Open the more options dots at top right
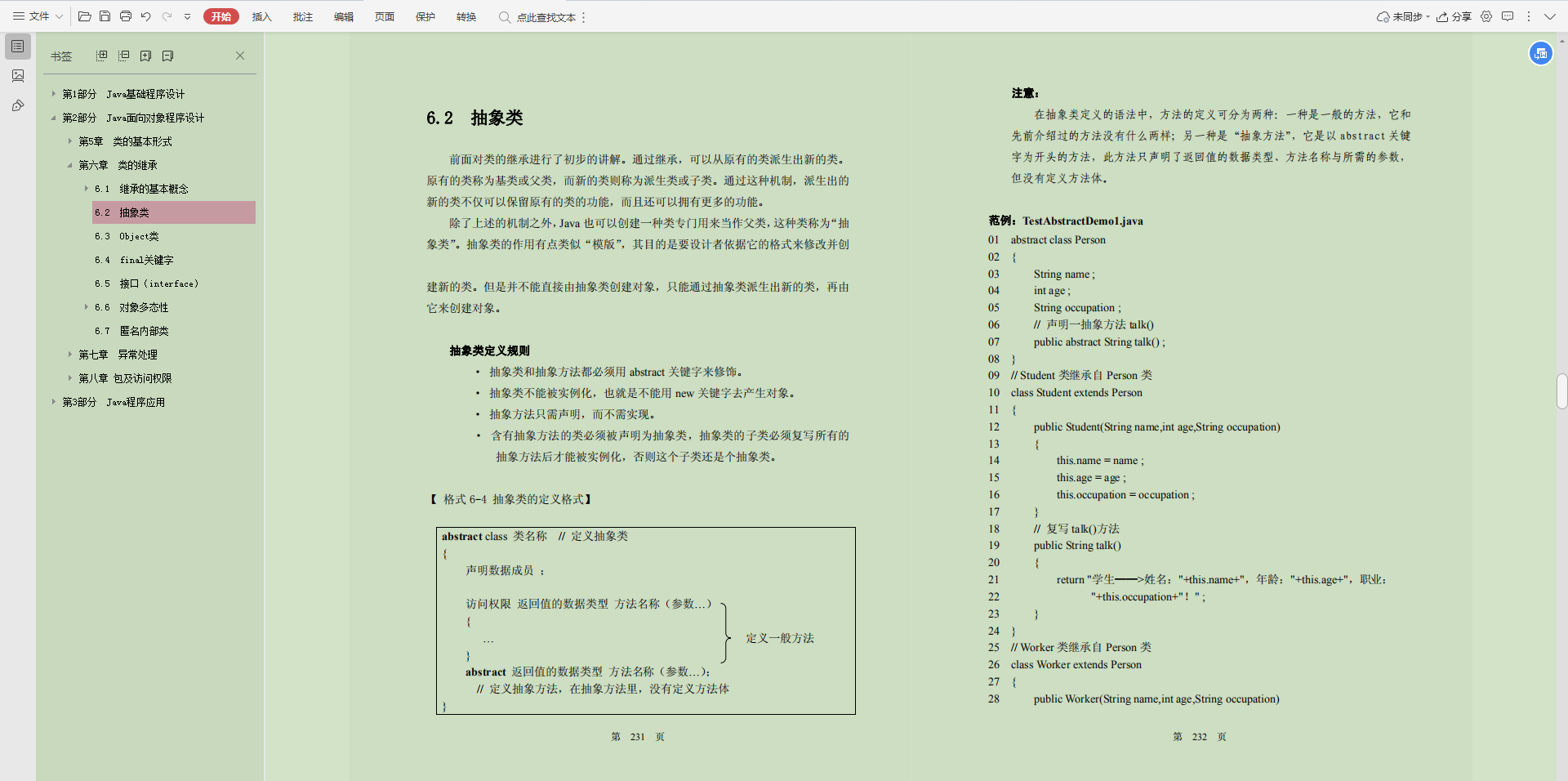The width and height of the screenshot is (1568, 781). click(1529, 16)
